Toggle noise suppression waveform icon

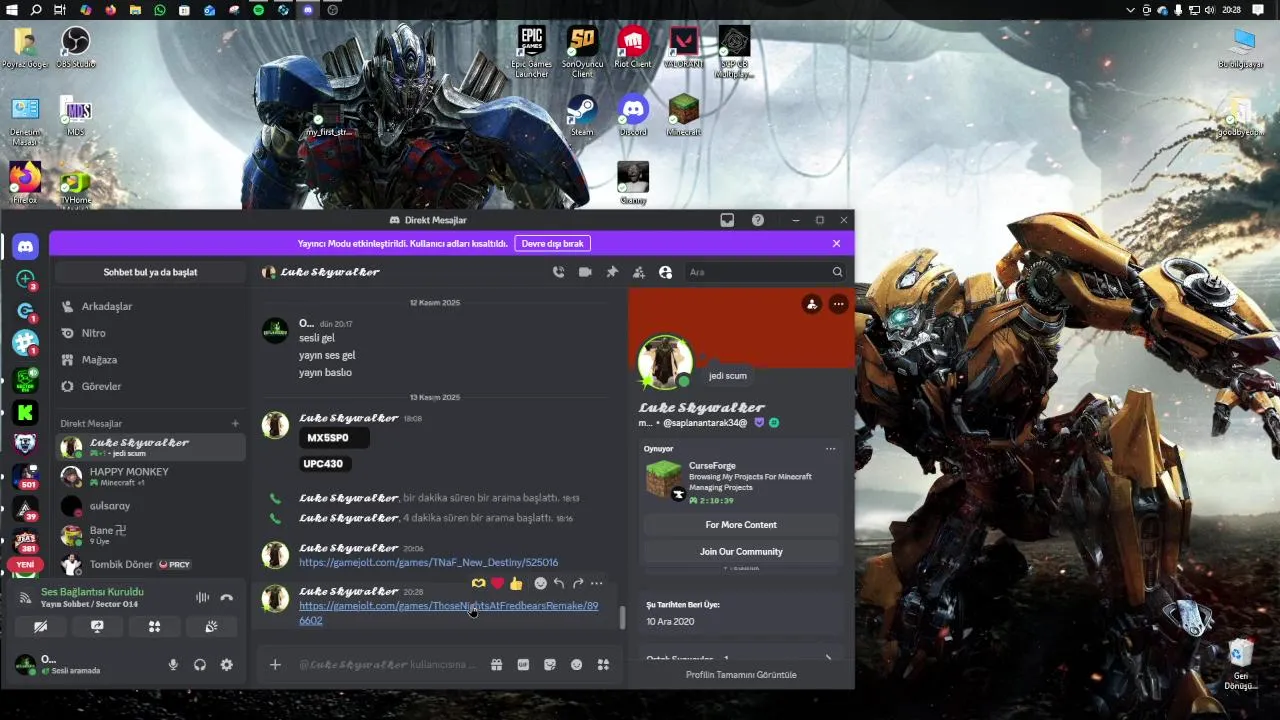click(202, 597)
